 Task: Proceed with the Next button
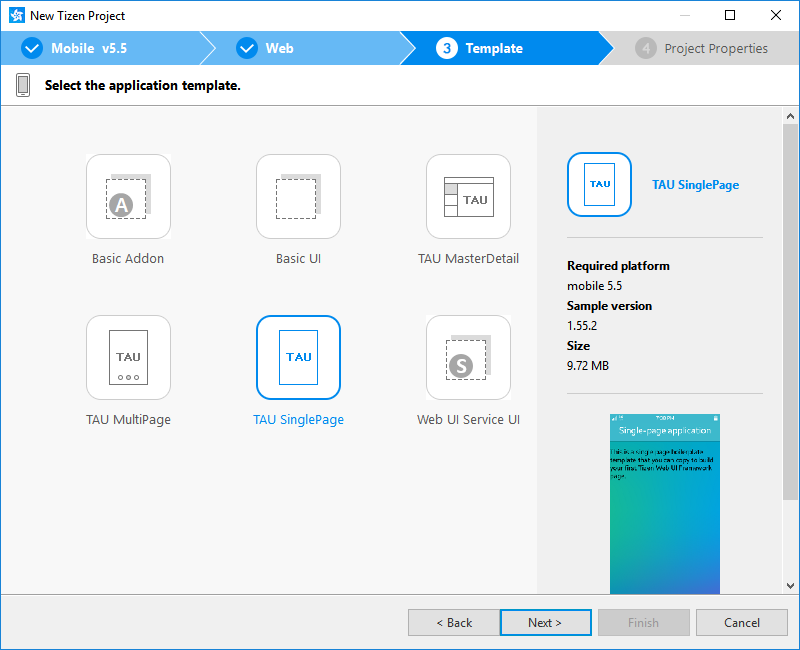545,622
